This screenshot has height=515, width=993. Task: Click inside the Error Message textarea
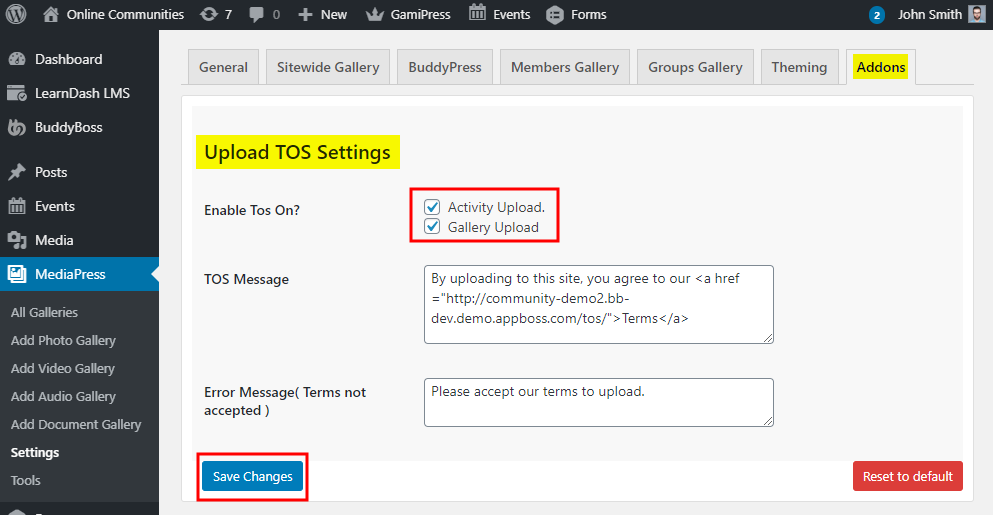click(598, 402)
